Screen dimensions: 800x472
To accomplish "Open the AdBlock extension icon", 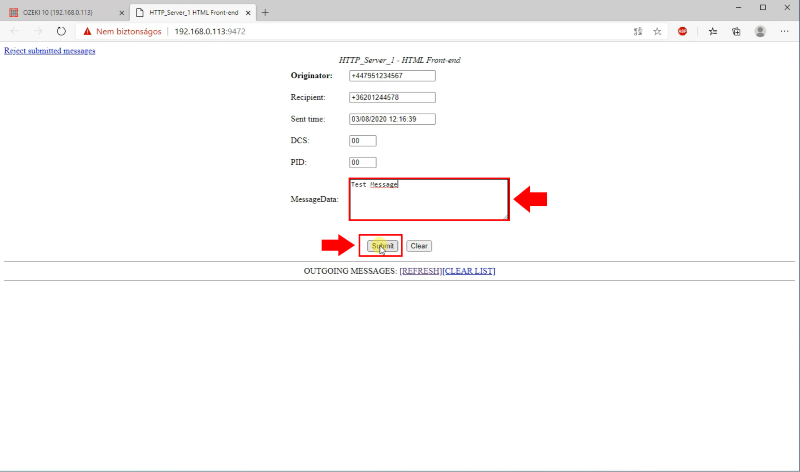I will tap(683, 31).
